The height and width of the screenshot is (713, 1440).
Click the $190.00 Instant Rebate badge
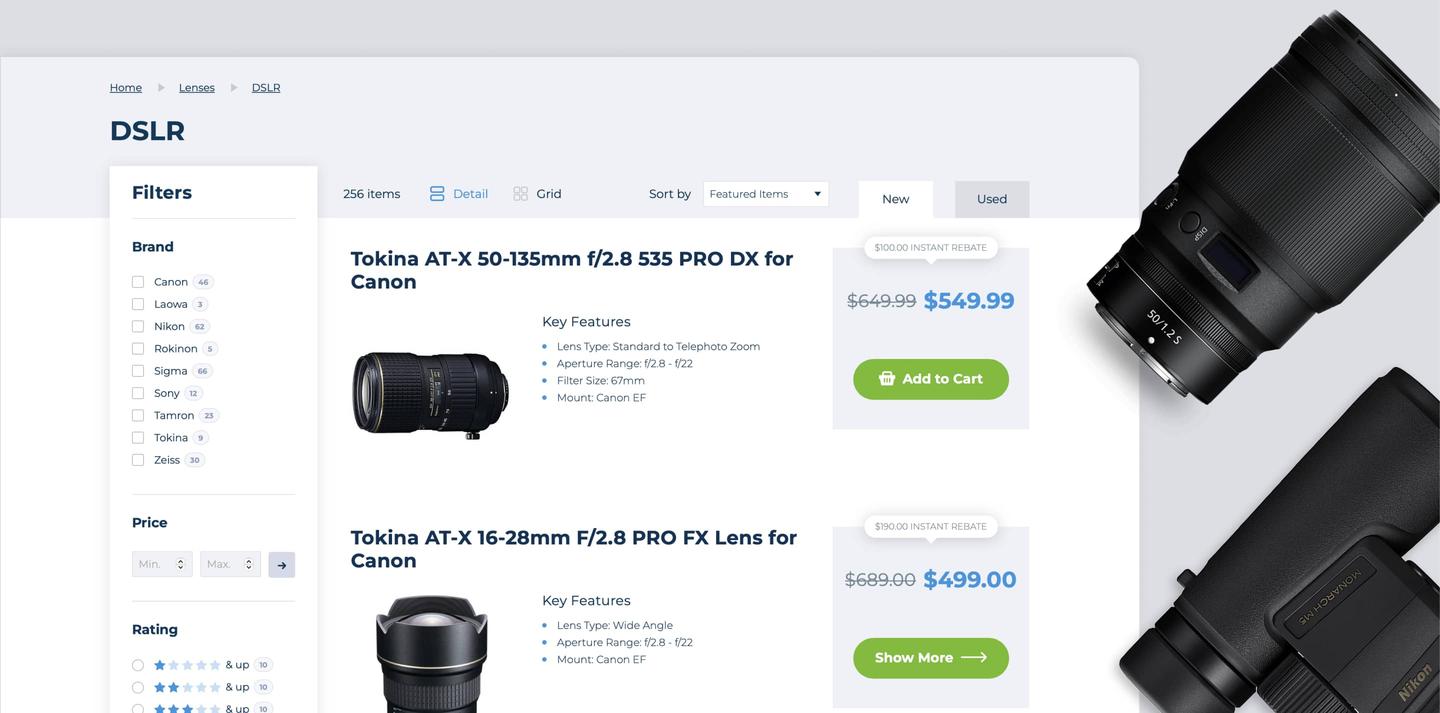931,526
